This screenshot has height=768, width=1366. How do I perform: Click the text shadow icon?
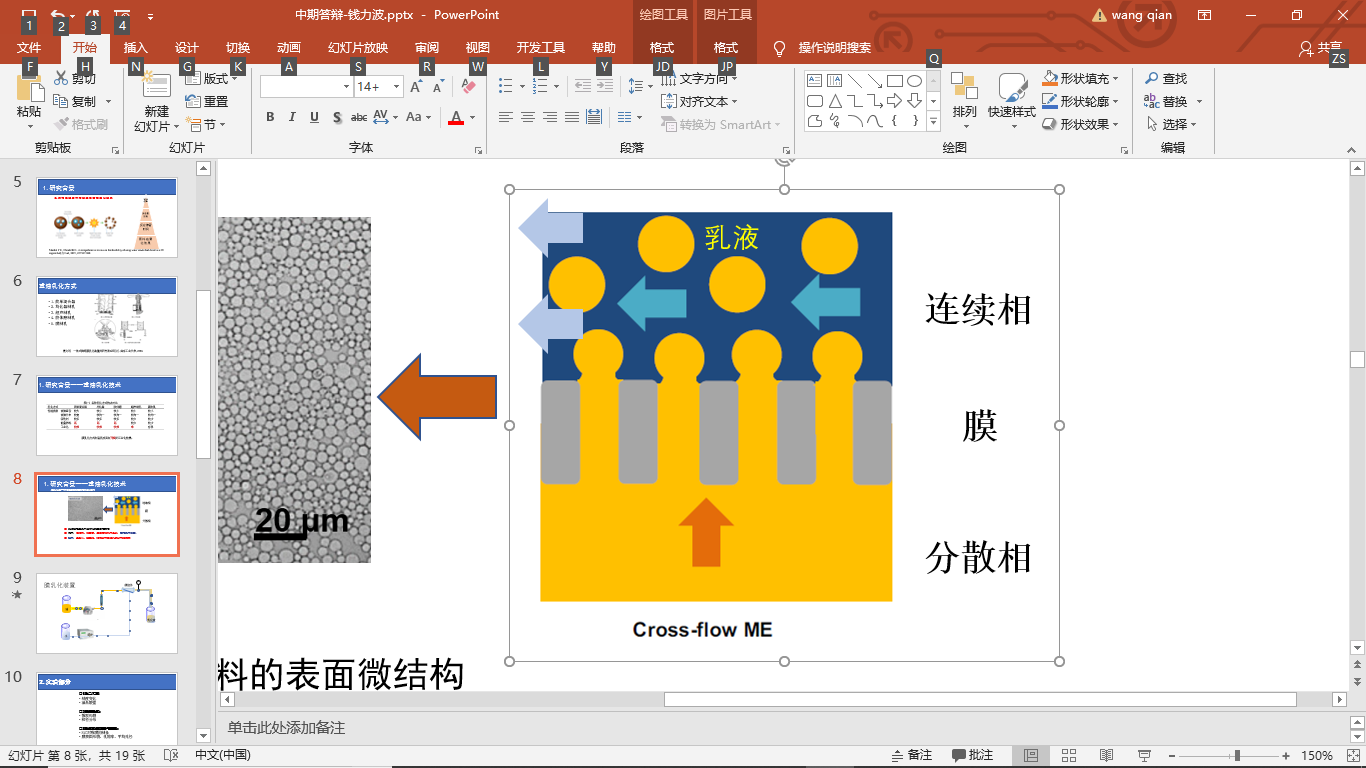[x=336, y=117]
